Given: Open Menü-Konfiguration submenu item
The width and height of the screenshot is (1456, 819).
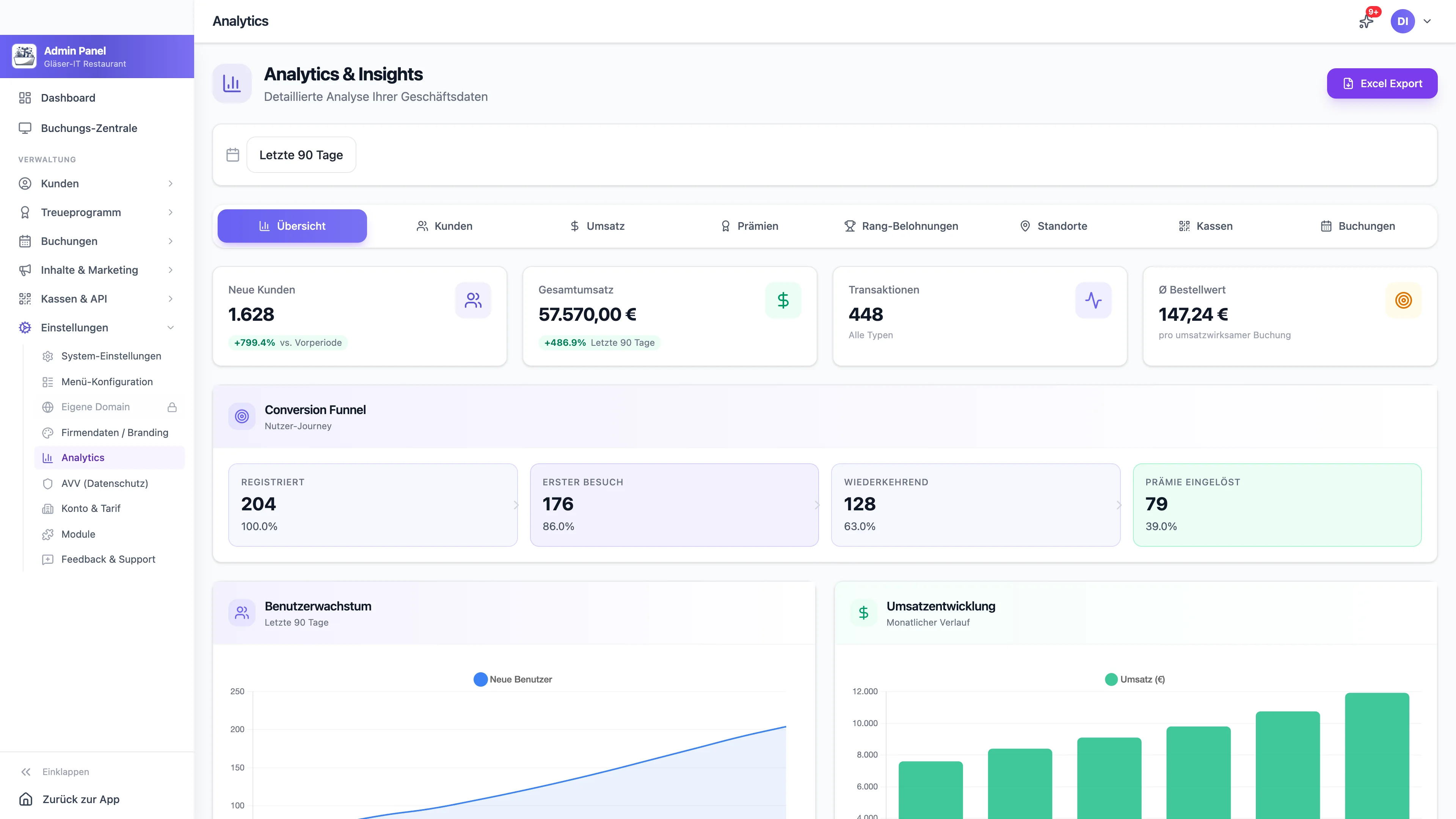Looking at the screenshot, I should (110, 382).
